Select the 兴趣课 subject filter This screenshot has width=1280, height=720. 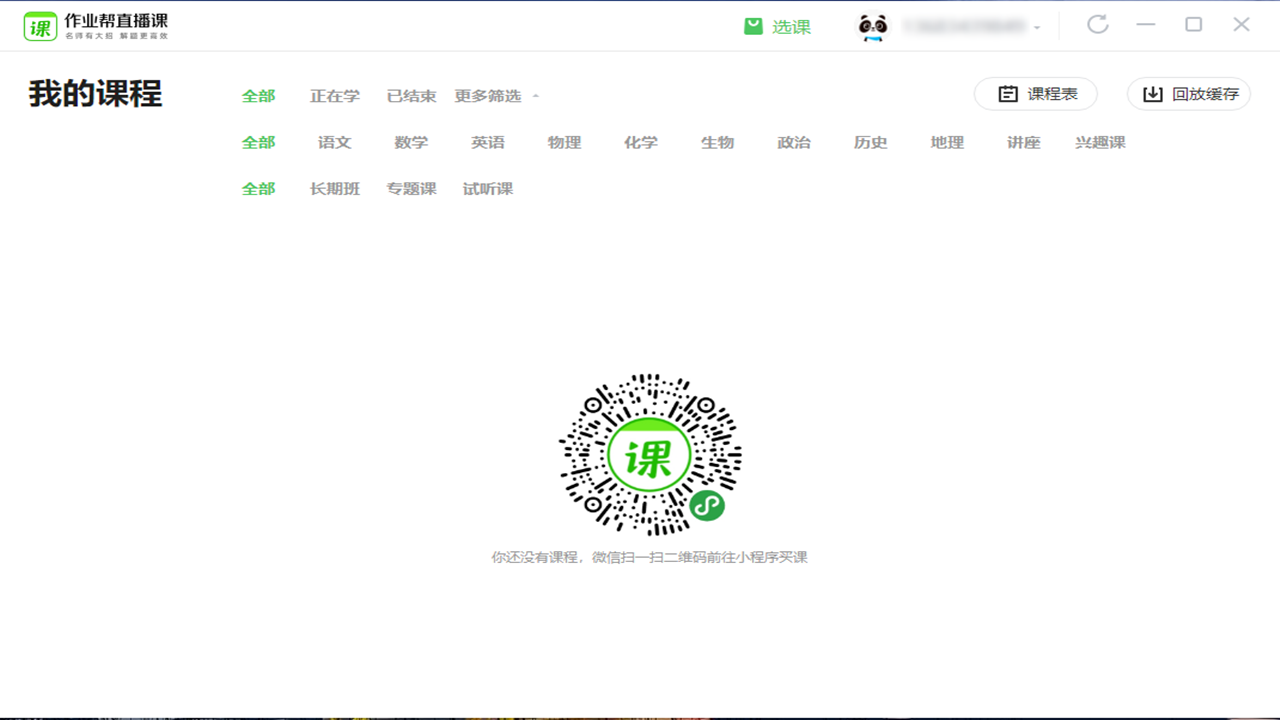[x=1100, y=142]
